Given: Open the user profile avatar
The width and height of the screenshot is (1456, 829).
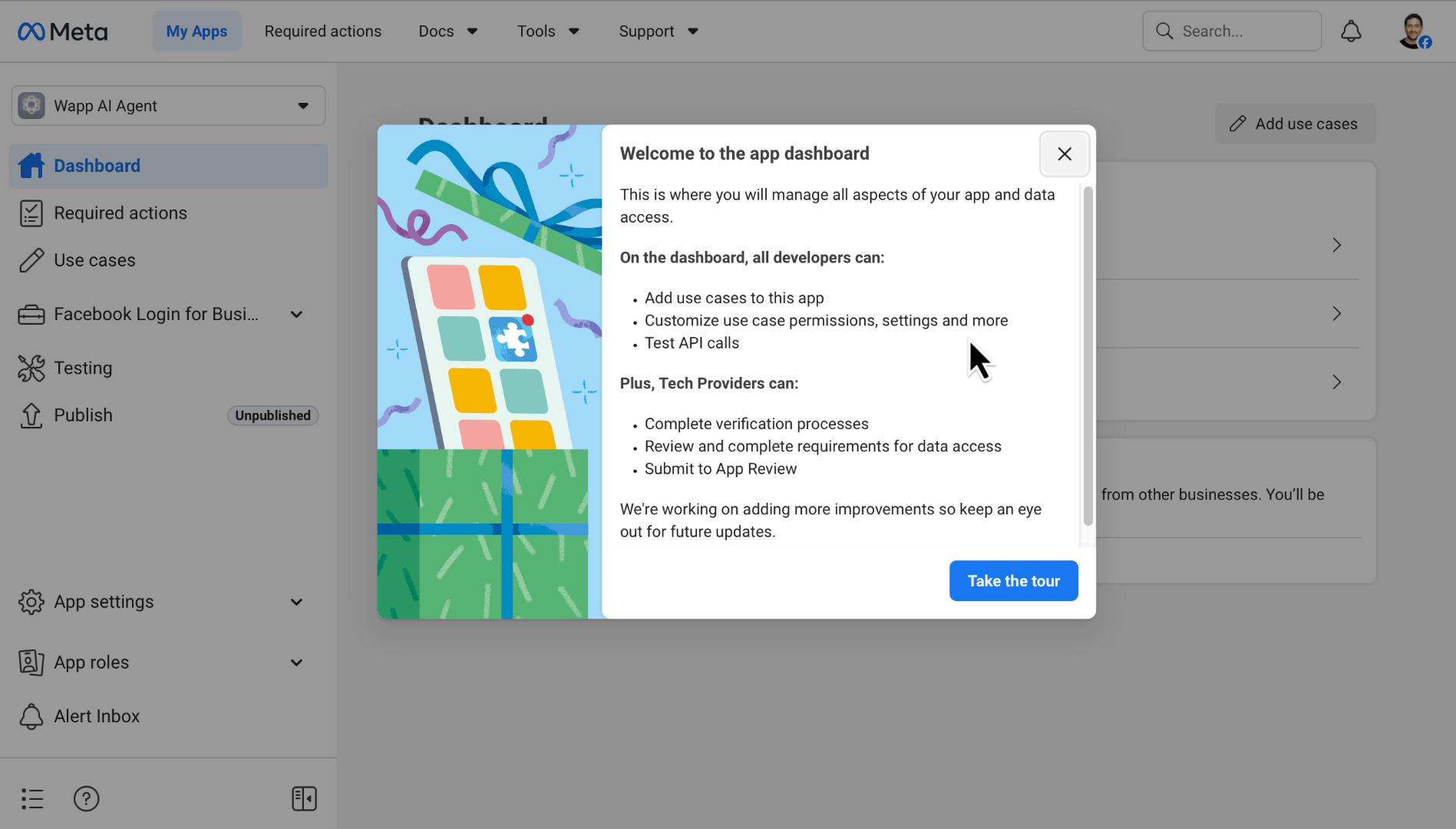Looking at the screenshot, I should [x=1414, y=31].
